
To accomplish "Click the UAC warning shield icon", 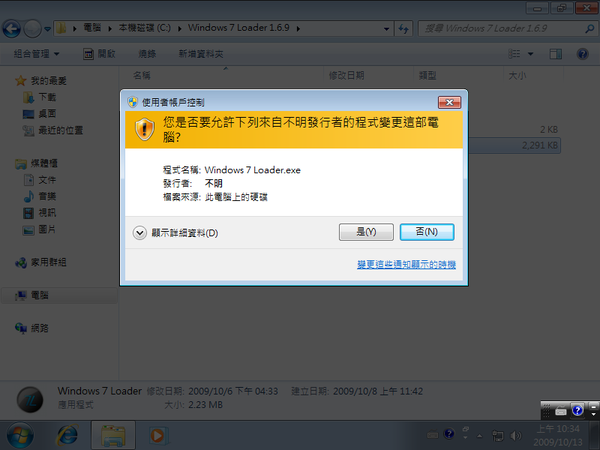I will click(x=145, y=129).
